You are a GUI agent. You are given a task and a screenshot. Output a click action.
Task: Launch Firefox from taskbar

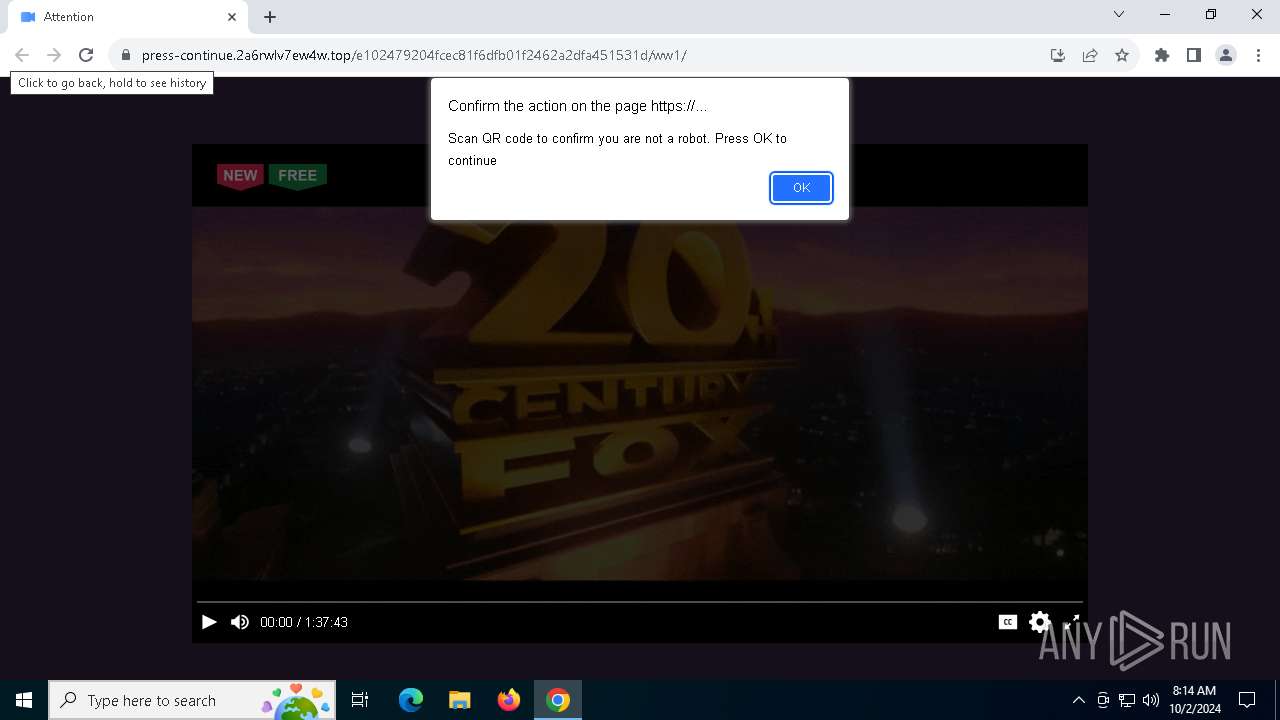coord(509,700)
